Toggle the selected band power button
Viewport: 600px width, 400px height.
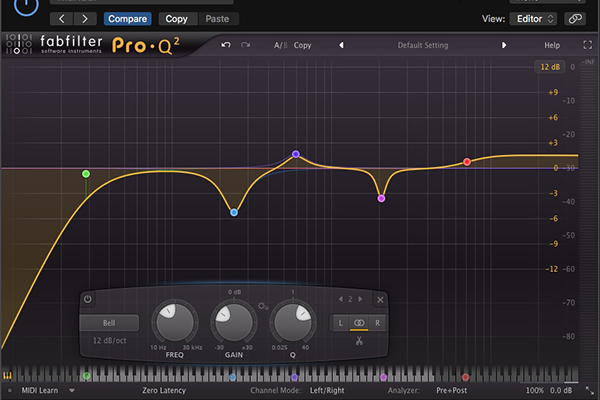[88, 299]
